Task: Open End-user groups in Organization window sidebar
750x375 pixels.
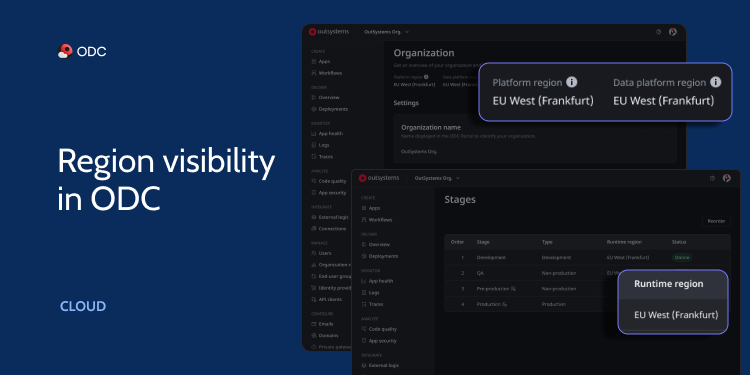Action: (x=331, y=276)
